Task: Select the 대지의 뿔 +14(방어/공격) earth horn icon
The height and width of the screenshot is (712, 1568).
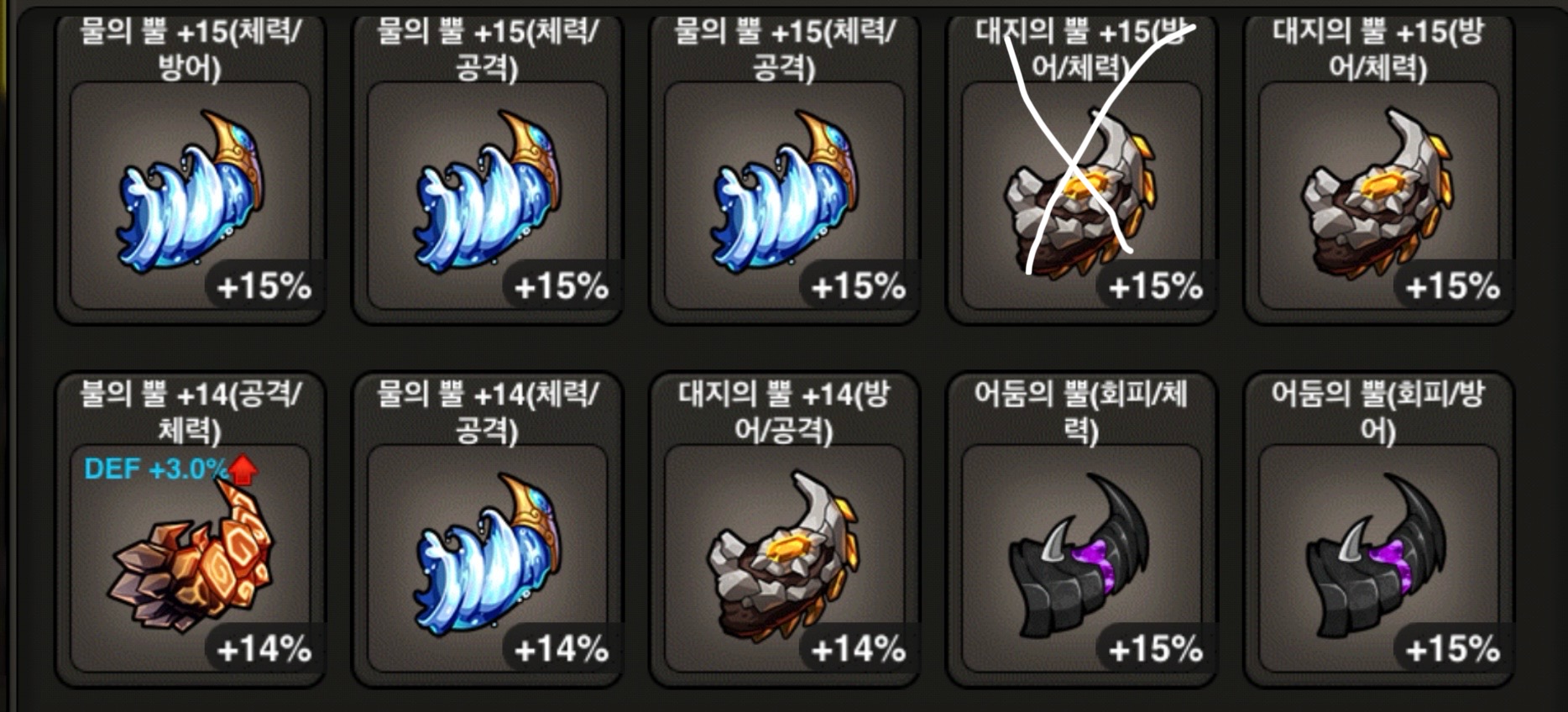Action: coord(782,556)
